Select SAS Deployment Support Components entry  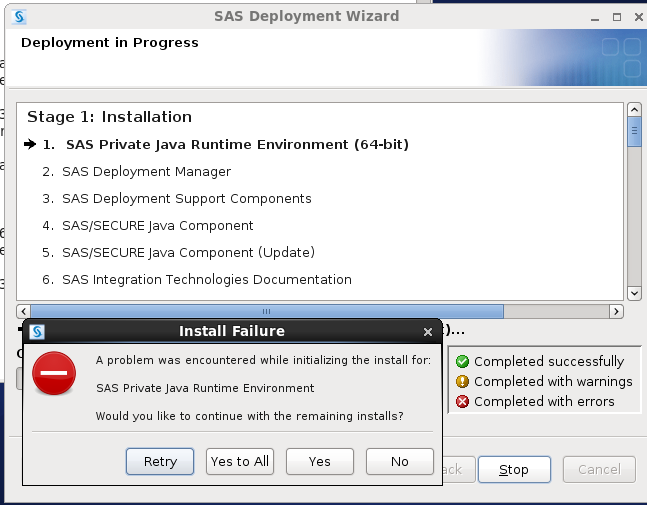click(187, 198)
